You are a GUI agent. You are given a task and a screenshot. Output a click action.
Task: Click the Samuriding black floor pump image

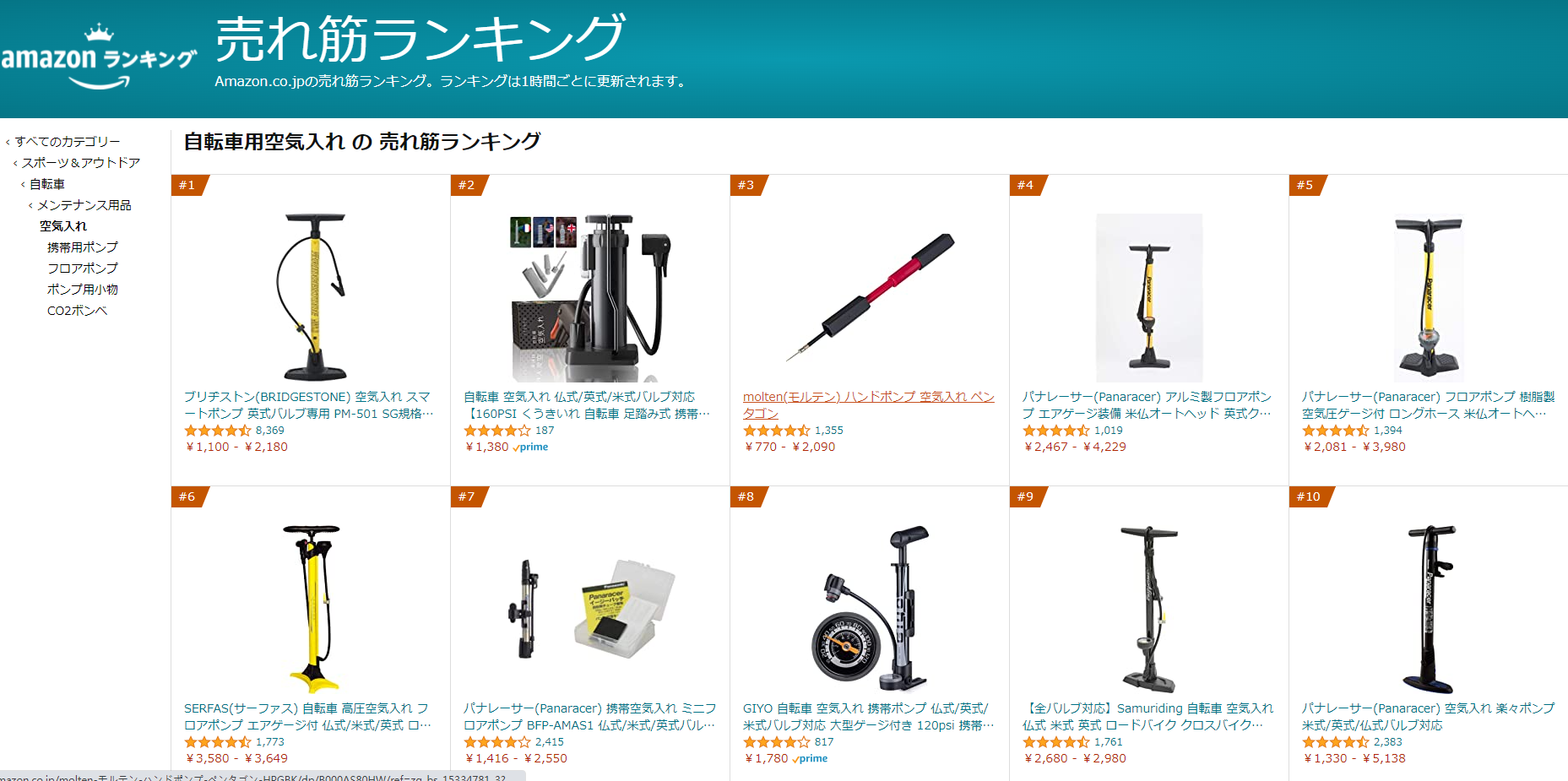(x=1149, y=609)
